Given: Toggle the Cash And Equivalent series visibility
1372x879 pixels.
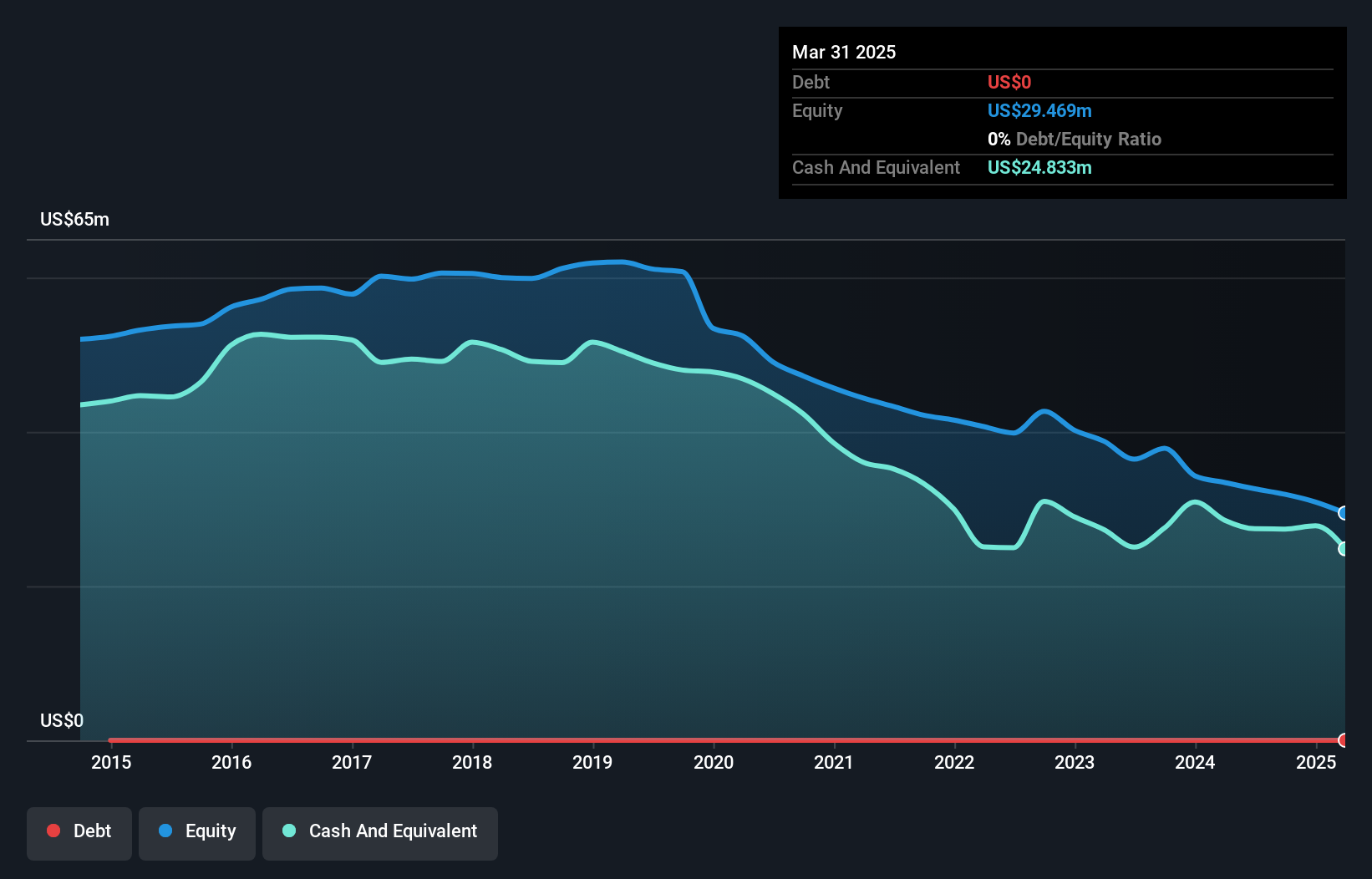Looking at the screenshot, I should 380,833.
